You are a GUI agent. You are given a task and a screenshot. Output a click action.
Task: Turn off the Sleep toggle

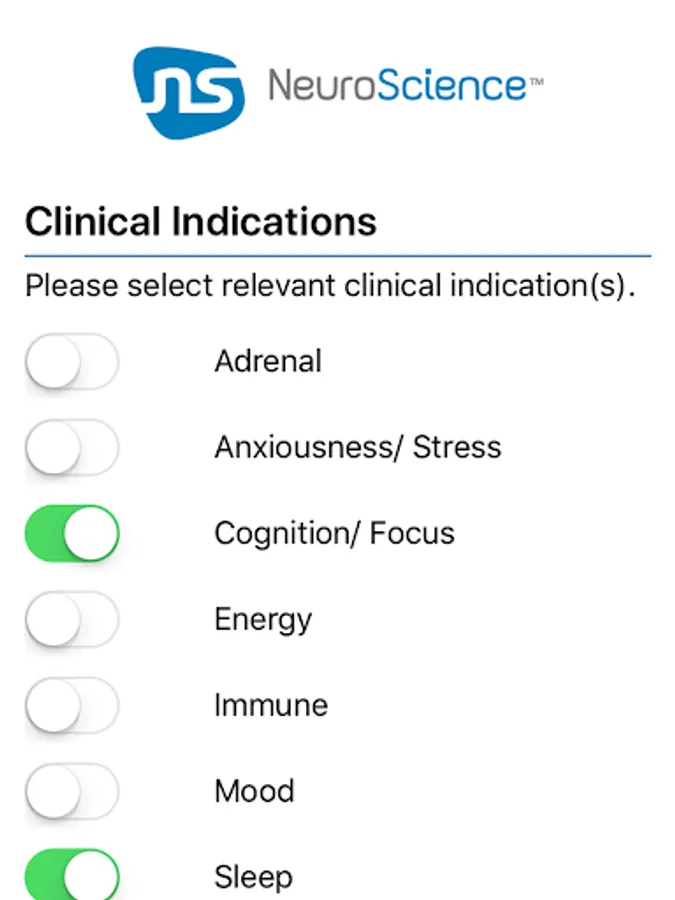(72, 875)
